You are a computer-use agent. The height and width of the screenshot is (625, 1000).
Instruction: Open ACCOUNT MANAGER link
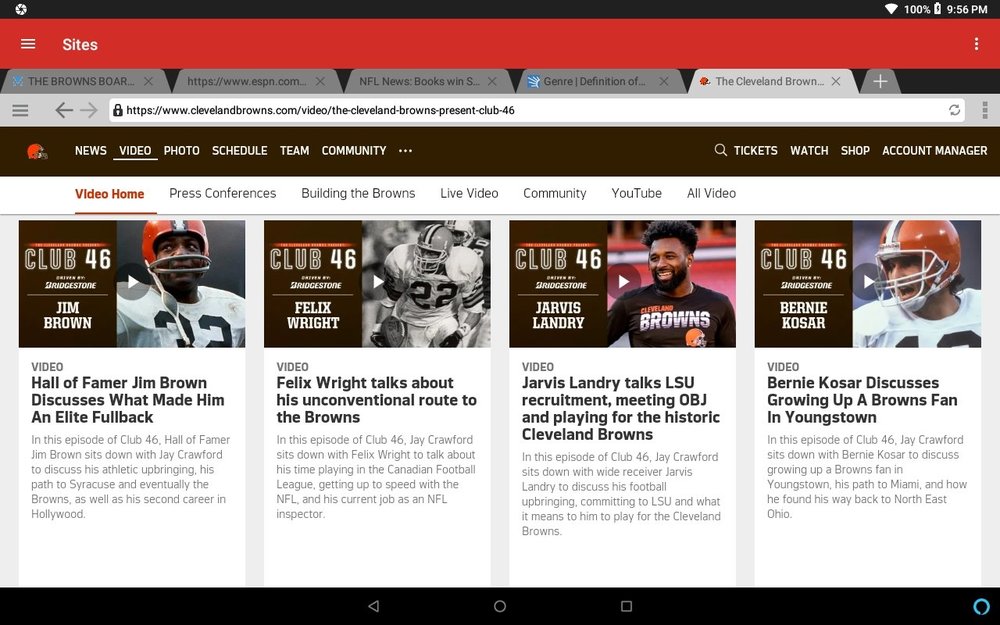point(935,151)
